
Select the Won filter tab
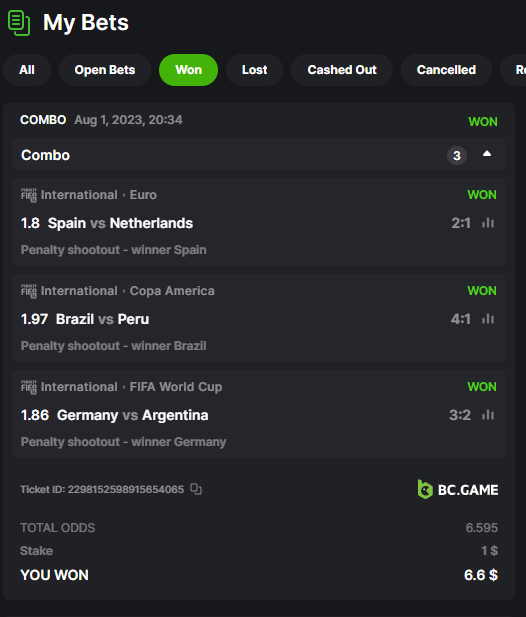[x=188, y=70]
